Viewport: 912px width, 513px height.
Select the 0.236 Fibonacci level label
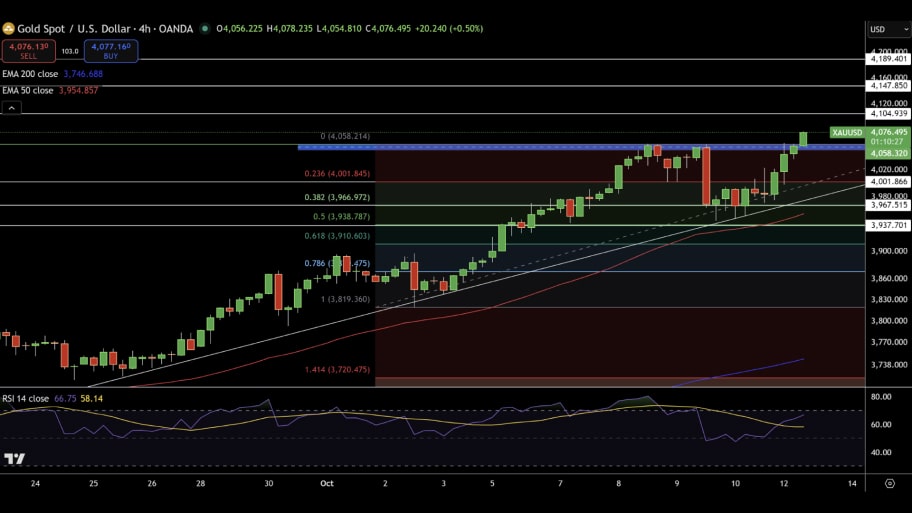pyautogui.click(x=337, y=174)
